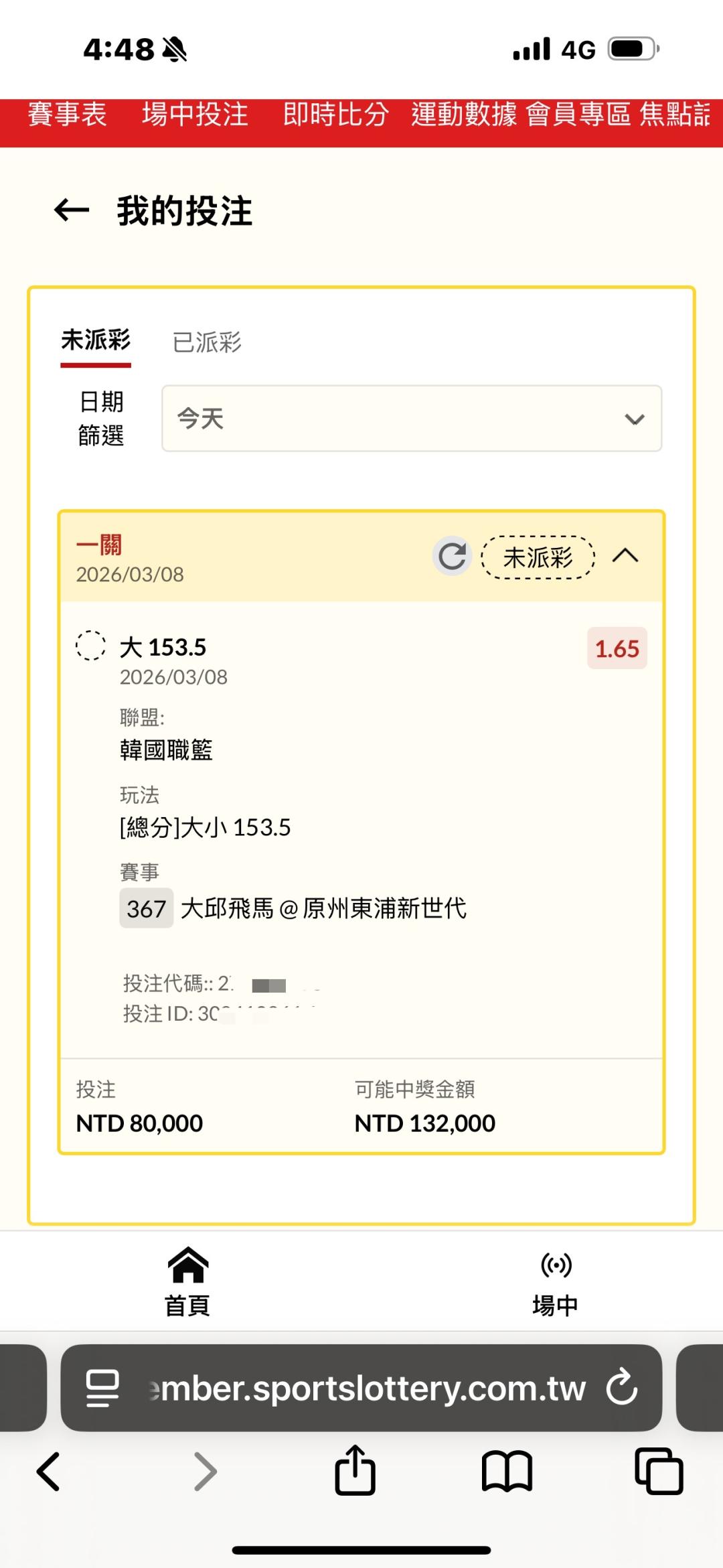This screenshot has width=723, height=1568.
Task: Select the dashed circle beside 大 153.5
Action: (90, 646)
